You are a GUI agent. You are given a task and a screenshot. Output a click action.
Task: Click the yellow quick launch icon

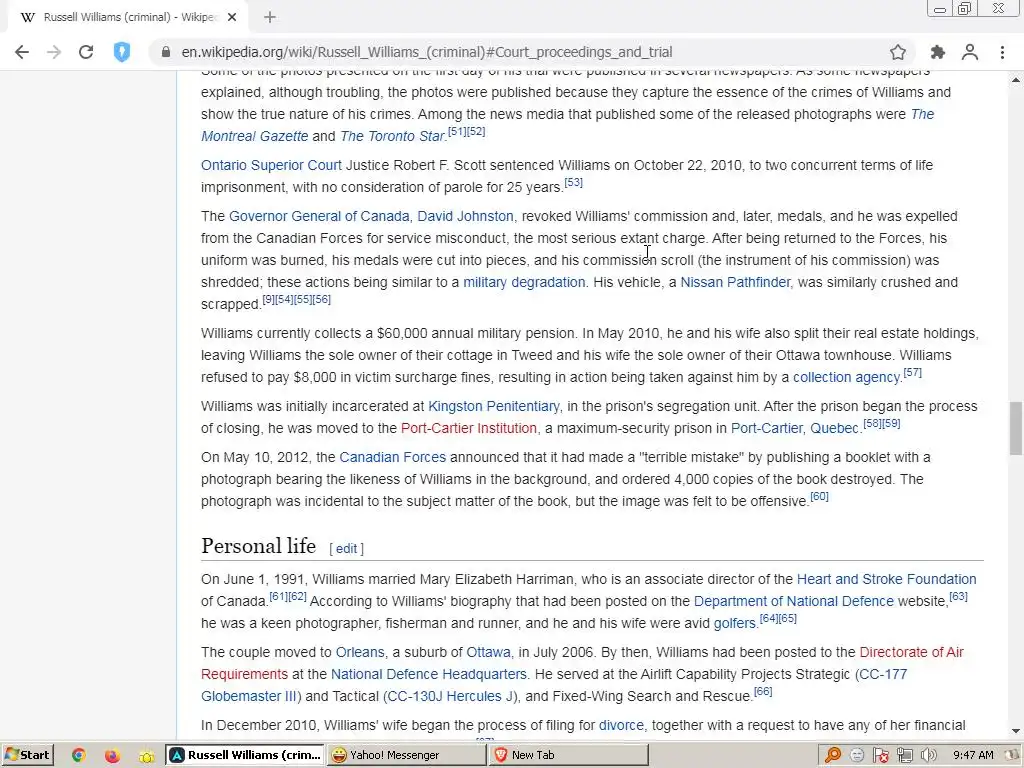pos(146,756)
